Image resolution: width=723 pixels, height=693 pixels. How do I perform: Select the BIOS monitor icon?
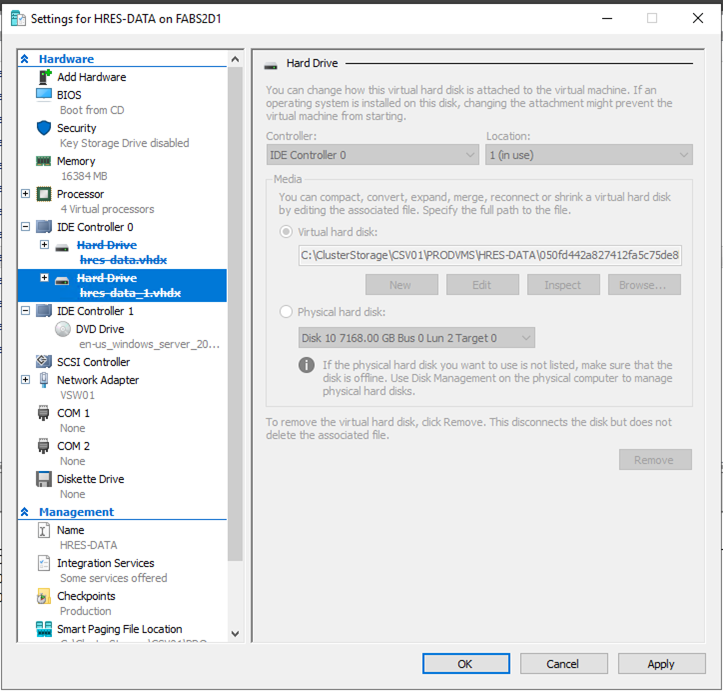tap(44, 95)
